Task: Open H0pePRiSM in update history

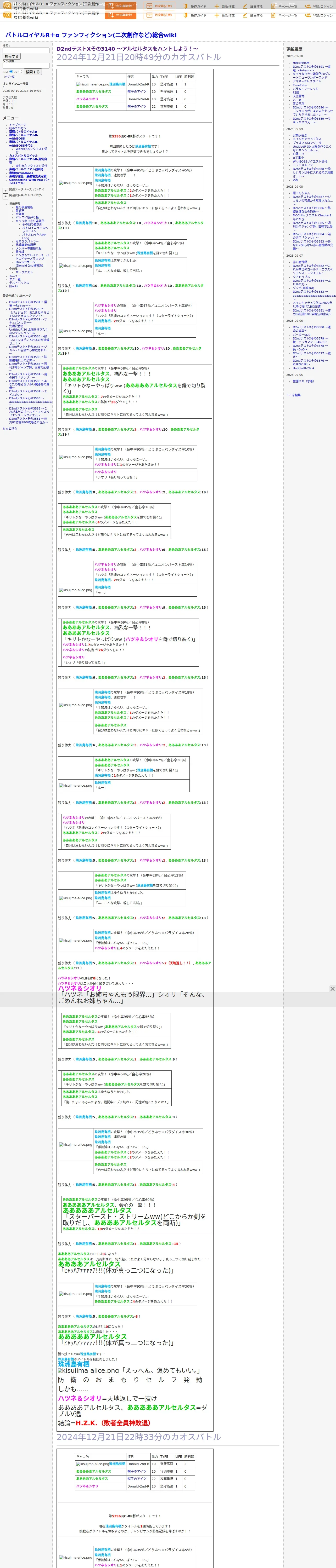Action: point(301,63)
